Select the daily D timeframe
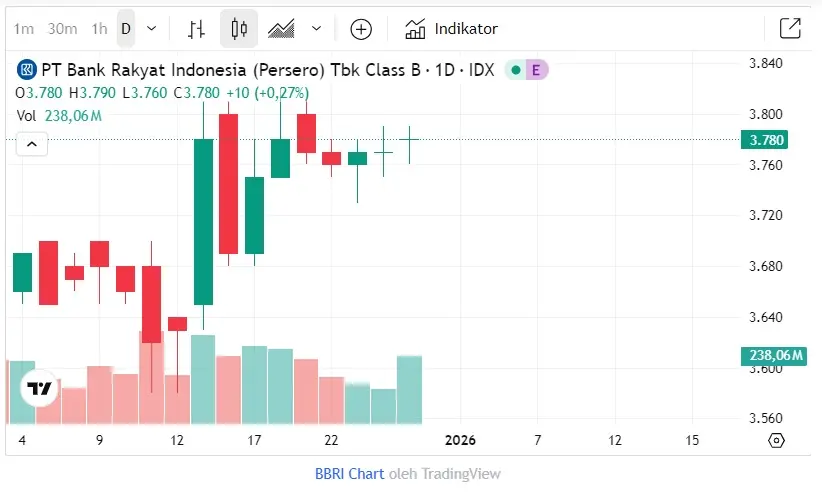This screenshot has width=822, height=492. click(x=126, y=29)
